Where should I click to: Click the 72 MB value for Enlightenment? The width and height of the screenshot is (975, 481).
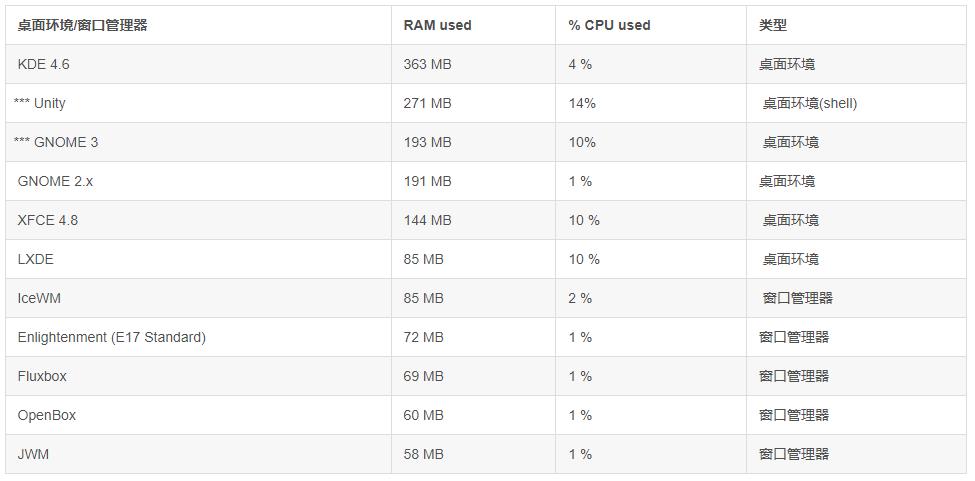(423, 337)
